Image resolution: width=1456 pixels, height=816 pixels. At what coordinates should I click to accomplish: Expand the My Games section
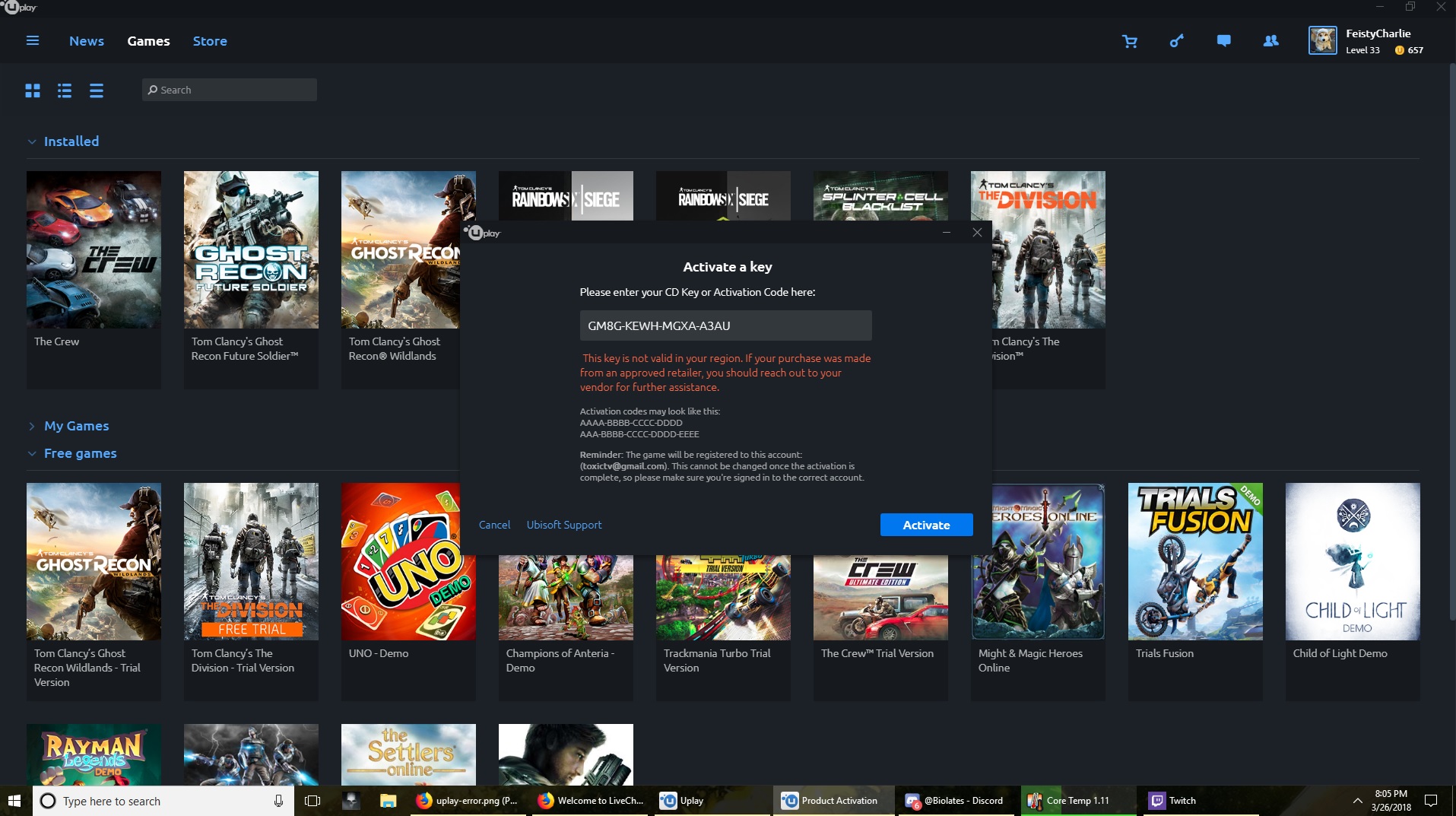pos(32,426)
